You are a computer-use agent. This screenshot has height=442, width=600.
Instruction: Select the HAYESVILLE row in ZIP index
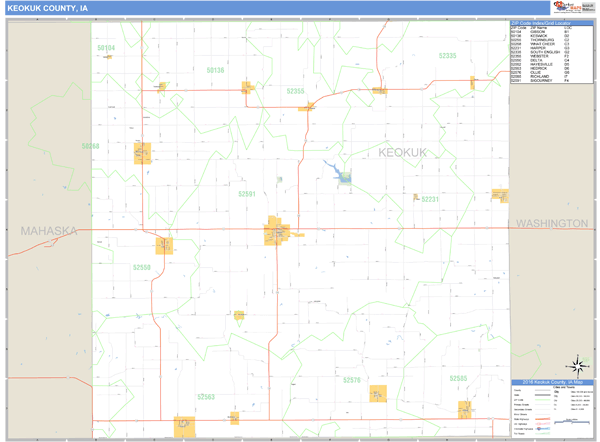pos(541,64)
